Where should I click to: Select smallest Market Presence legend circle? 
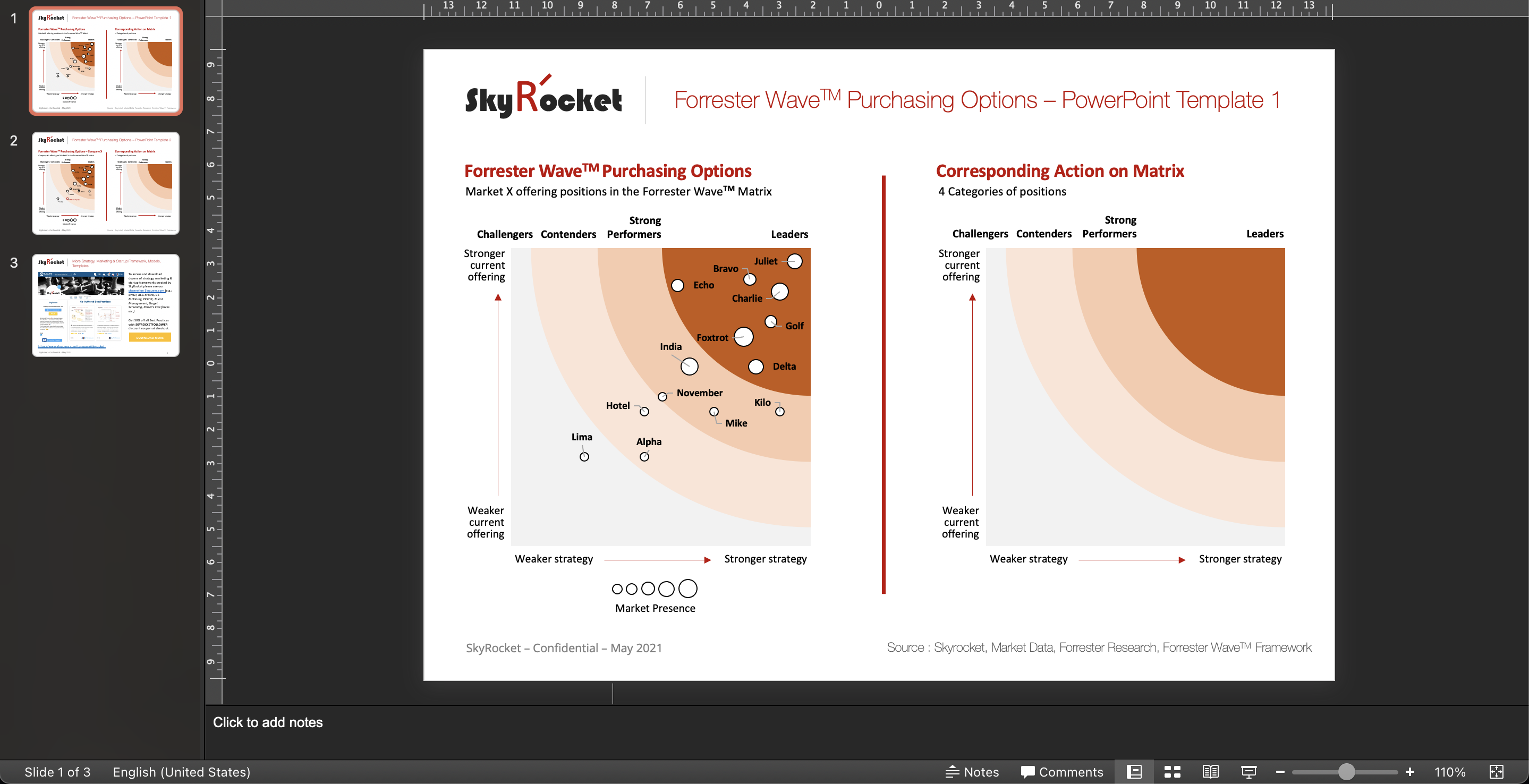[617, 589]
